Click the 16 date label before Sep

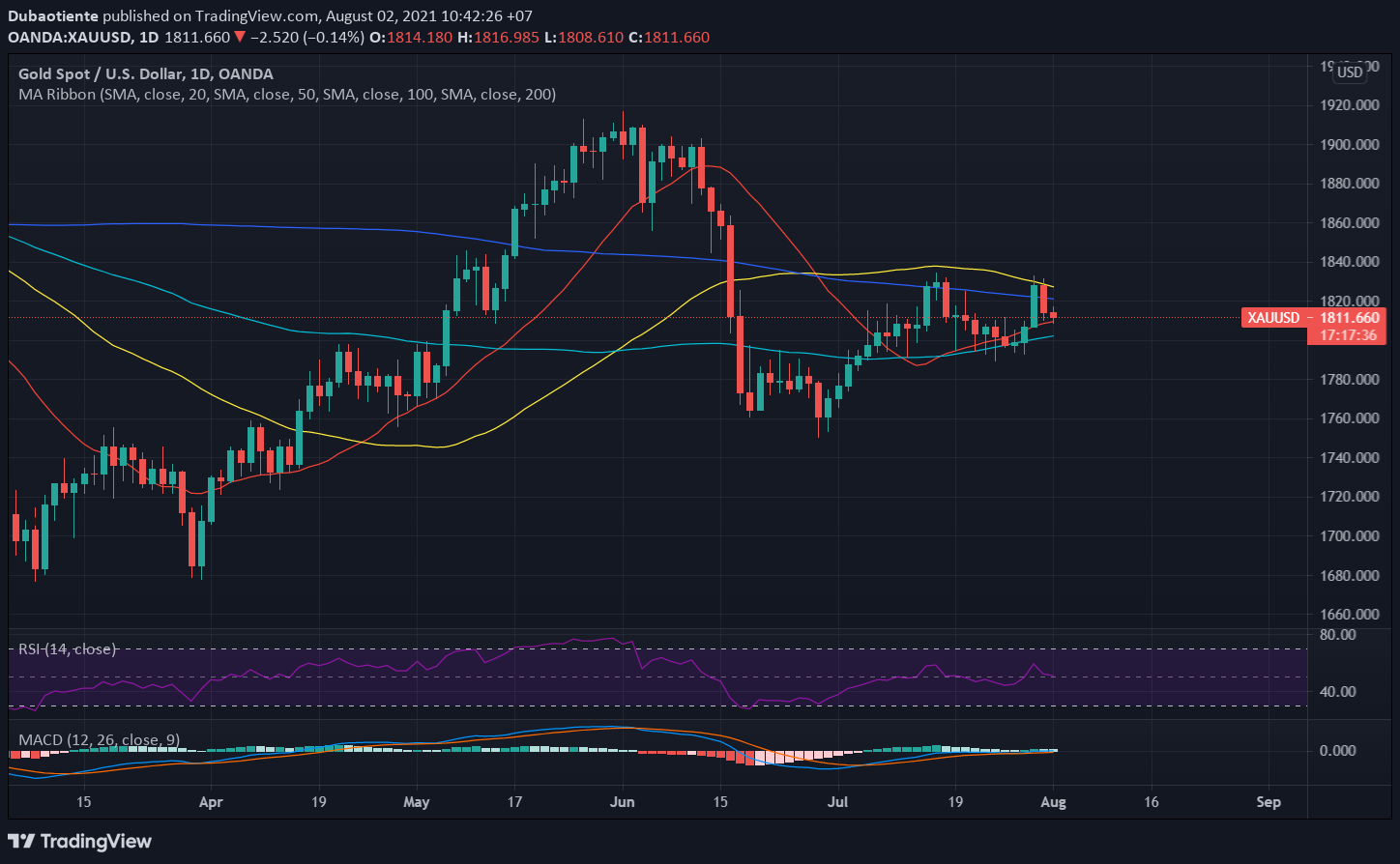(1151, 802)
